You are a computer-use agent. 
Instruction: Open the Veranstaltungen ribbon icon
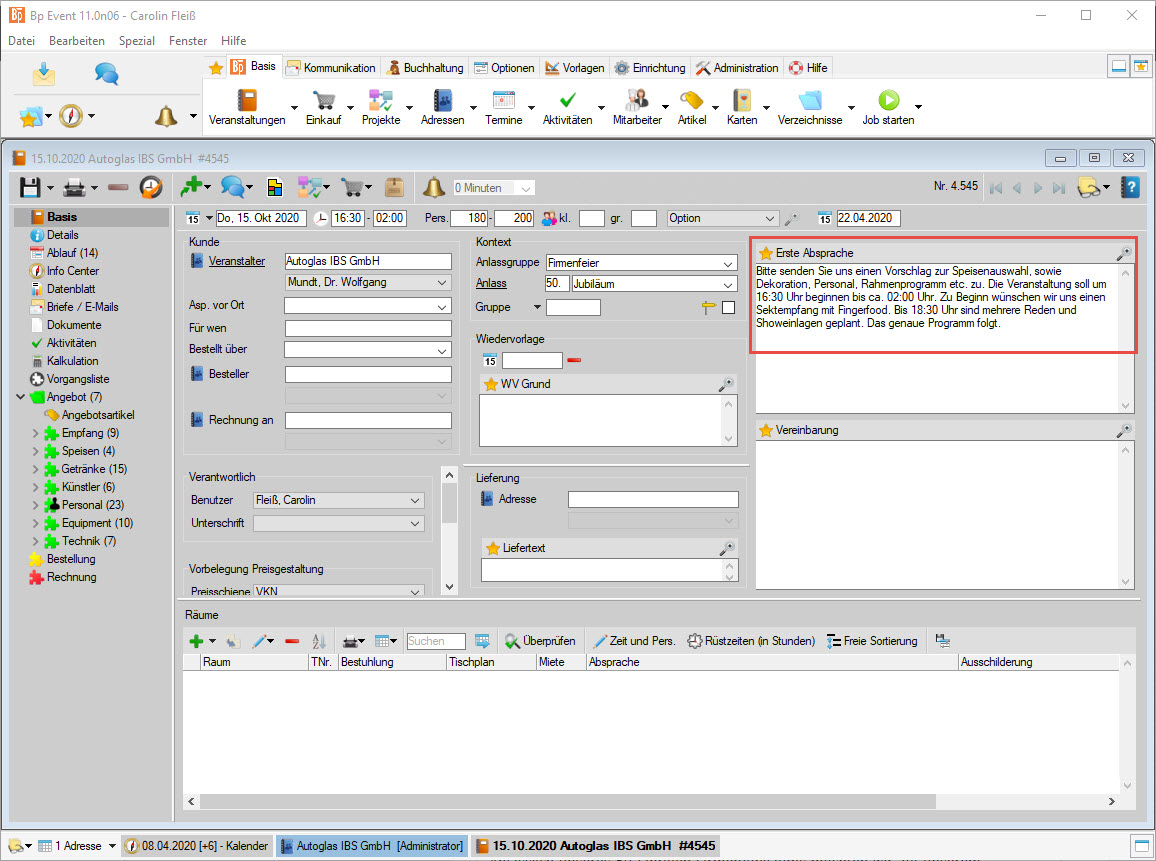(x=247, y=101)
